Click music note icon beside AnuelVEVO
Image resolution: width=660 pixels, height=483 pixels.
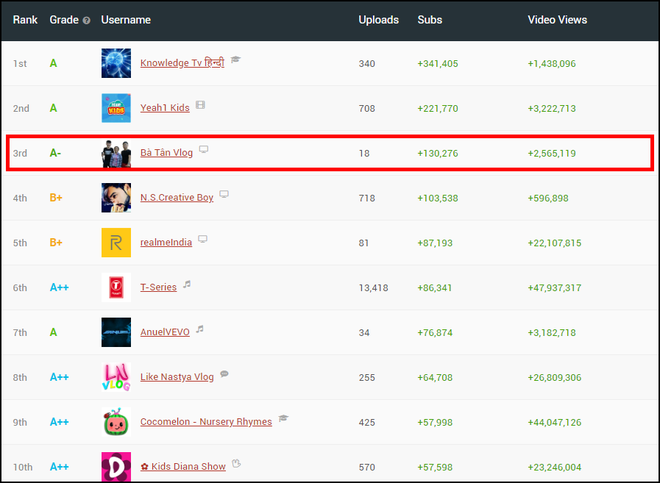click(x=200, y=329)
